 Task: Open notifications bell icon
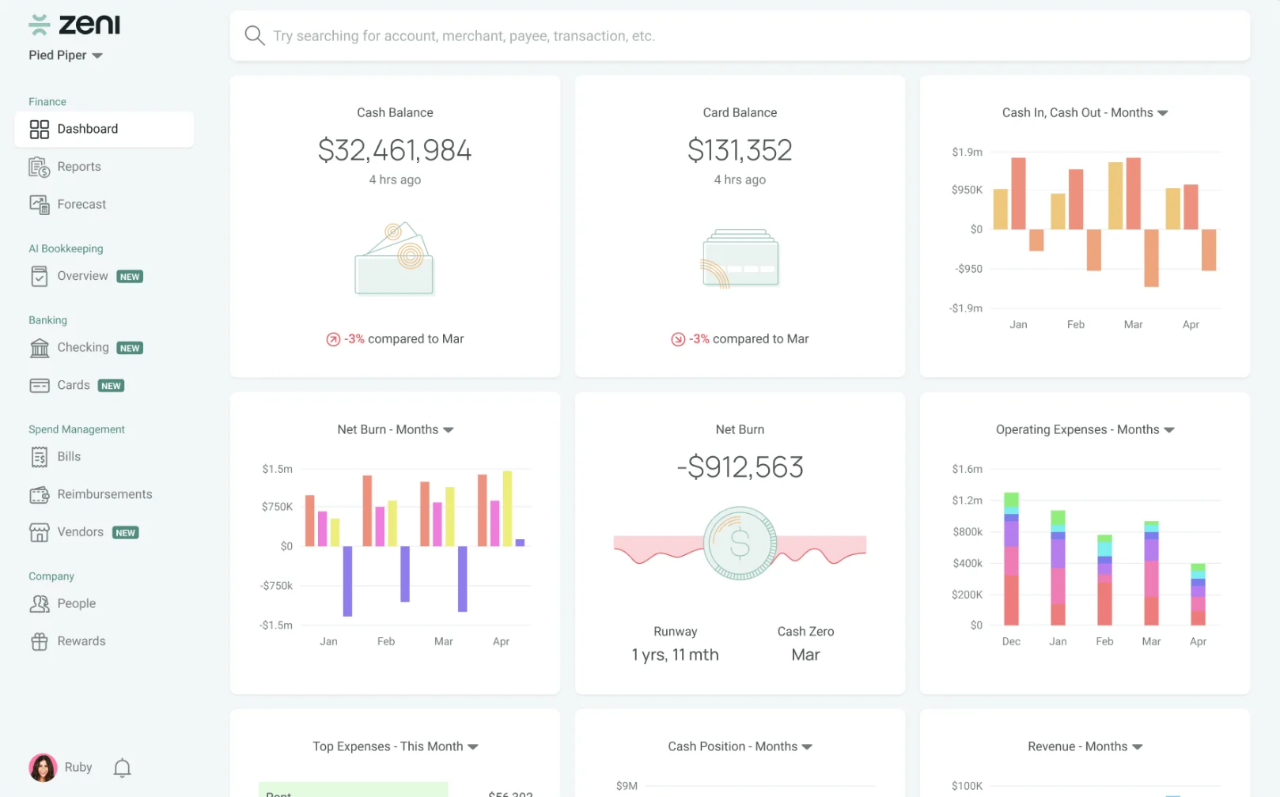122,768
